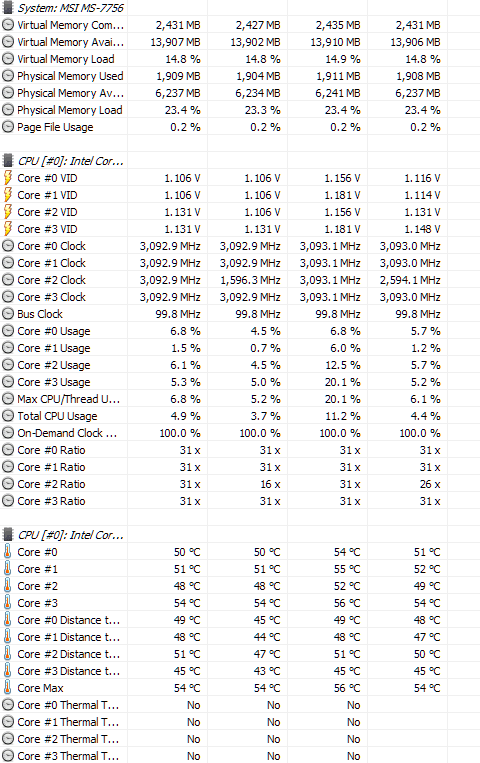Click the System MSI MS-7756 chip icon
This screenshot has height=763, width=480.
pyautogui.click(x=8, y=8)
